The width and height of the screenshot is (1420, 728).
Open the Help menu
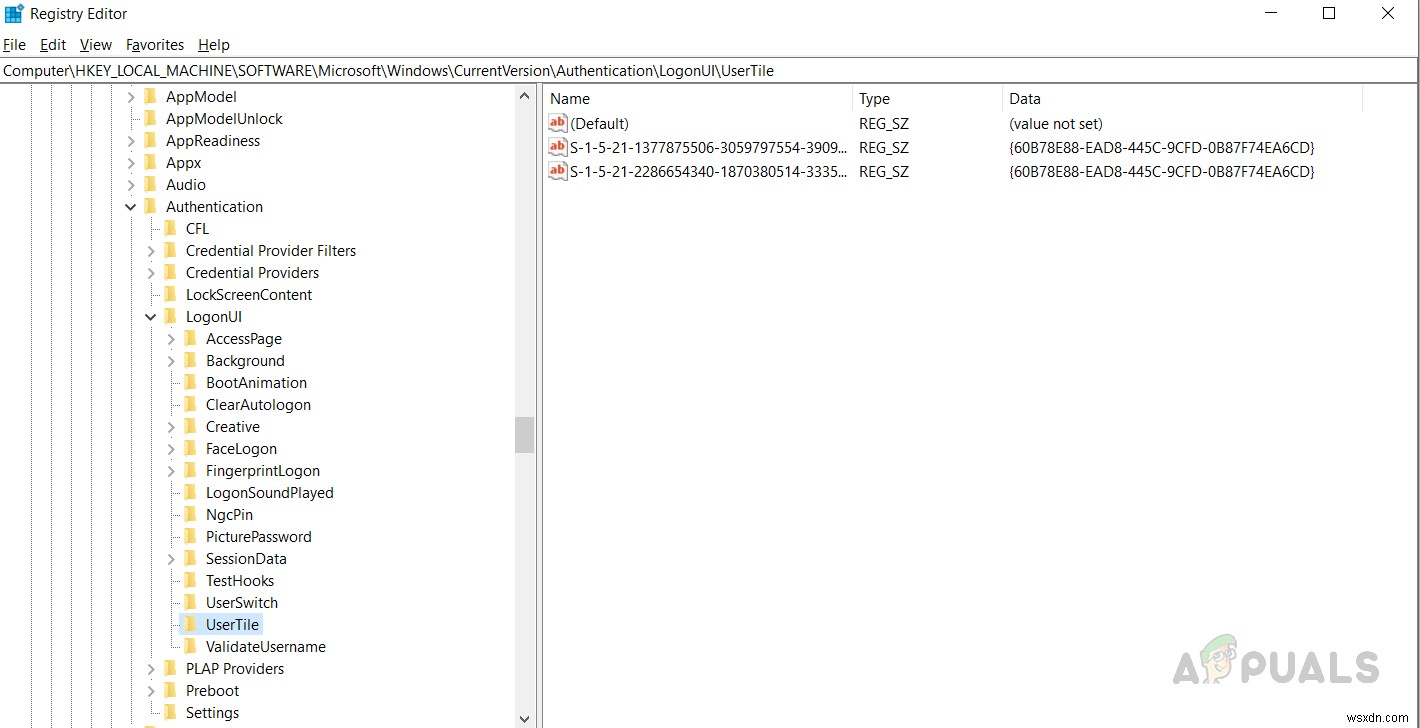(214, 45)
